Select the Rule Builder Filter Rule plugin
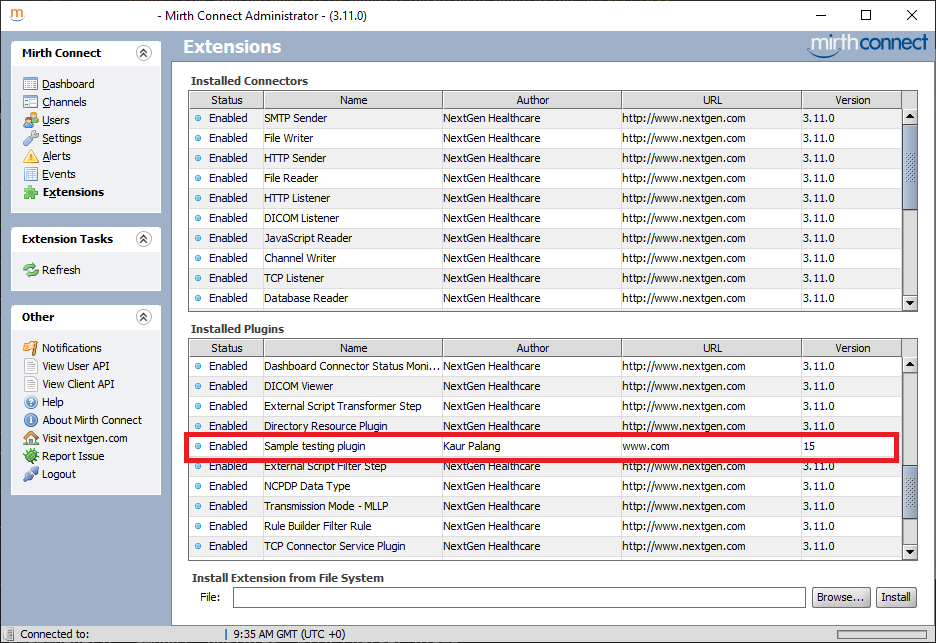 545,526
